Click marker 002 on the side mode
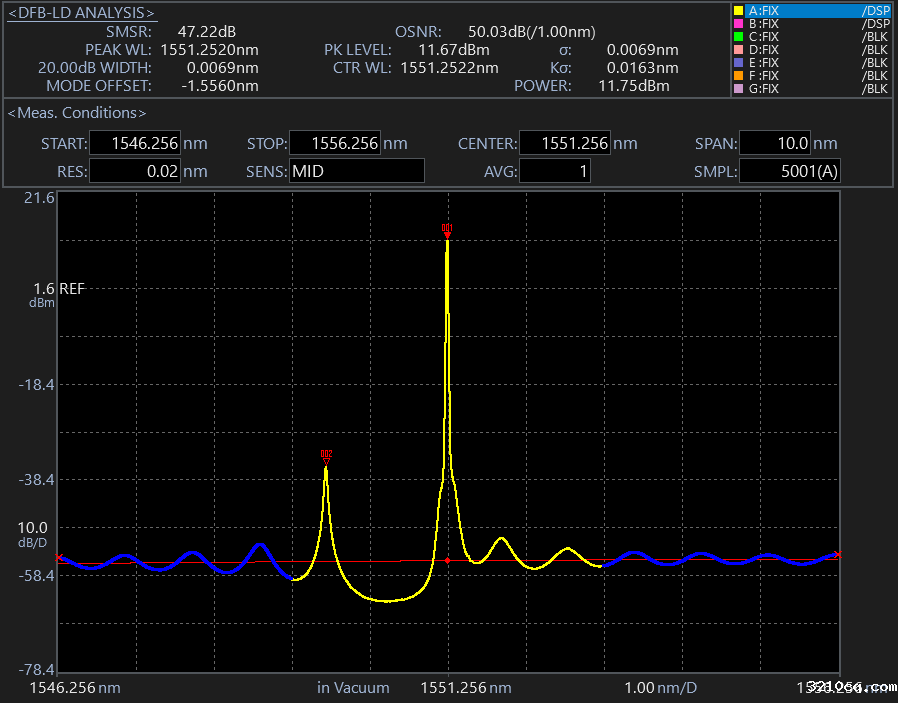Image resolution: width=898 pixels, height=703 pixels. 326,457
